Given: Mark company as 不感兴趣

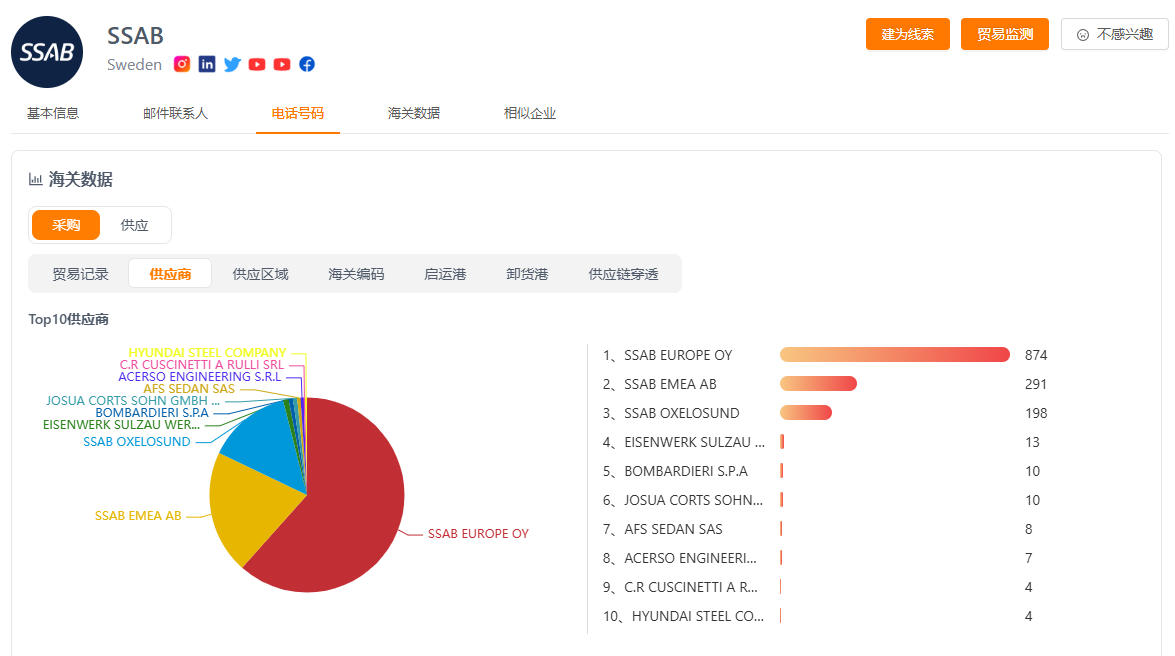Looking at the screenshot, I should pos(1114,34).
